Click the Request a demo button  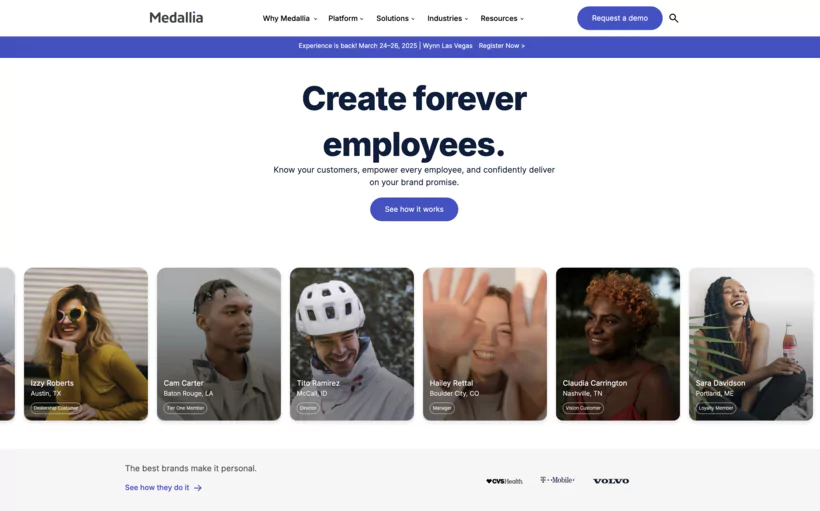pyautogui.click(x=620, y=18)
